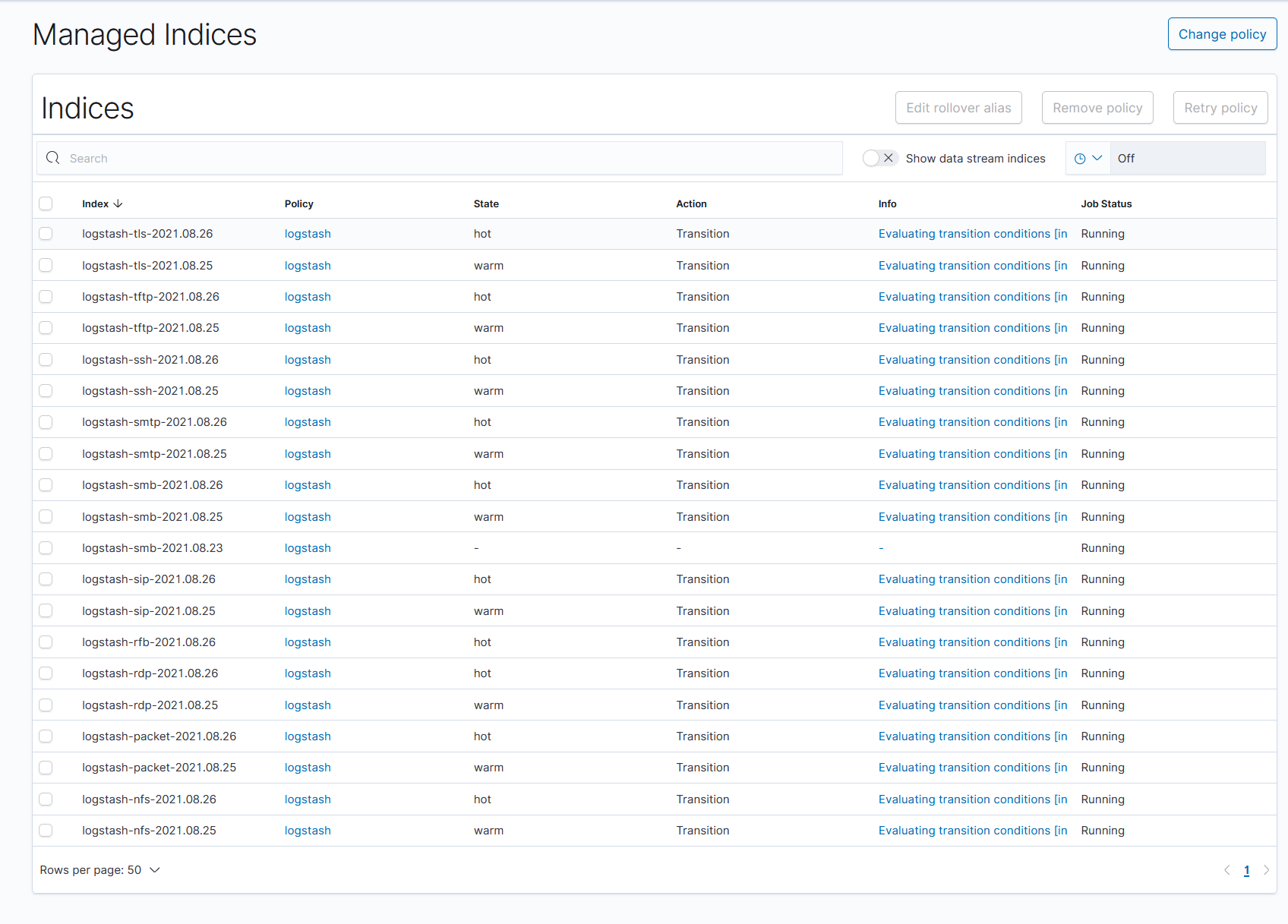Open logstash policy link for logstash-rdp-2021.08.25
Screen dimensions: 1288x924
pyautogui.click(x=308, y=705)
